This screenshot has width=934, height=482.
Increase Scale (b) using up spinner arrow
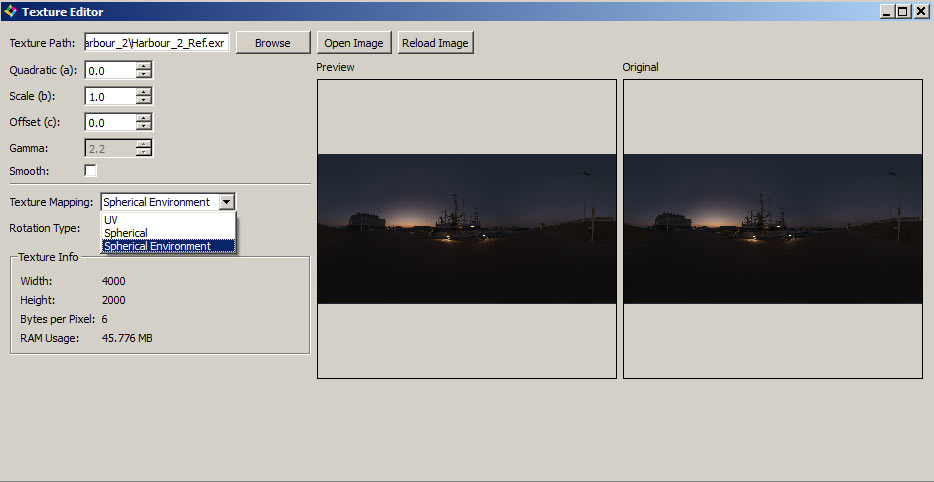(x=144, y=93)
